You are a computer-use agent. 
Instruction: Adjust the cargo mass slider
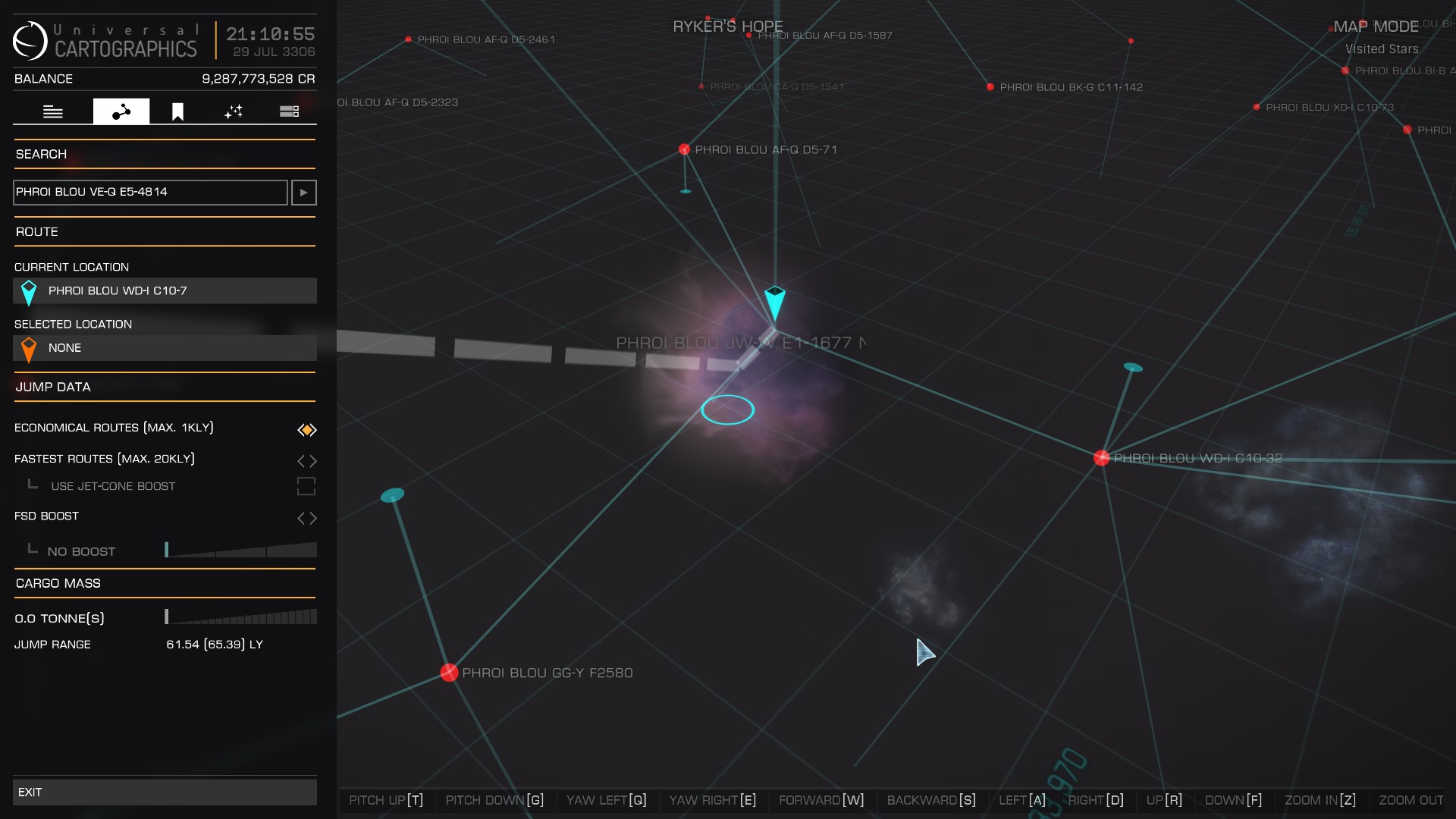[x=240, y=617]
